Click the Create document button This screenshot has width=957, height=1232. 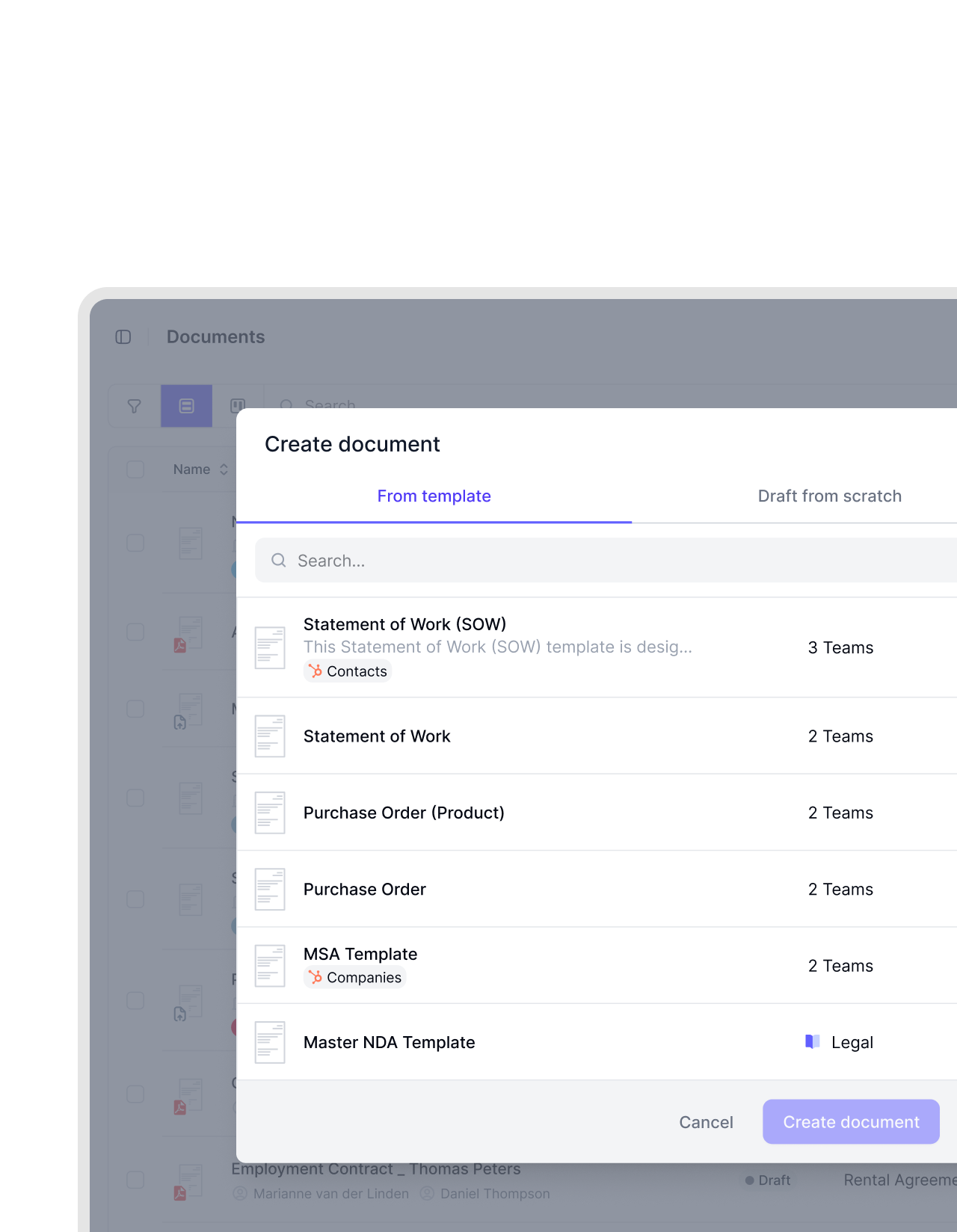coord(852,1122)
